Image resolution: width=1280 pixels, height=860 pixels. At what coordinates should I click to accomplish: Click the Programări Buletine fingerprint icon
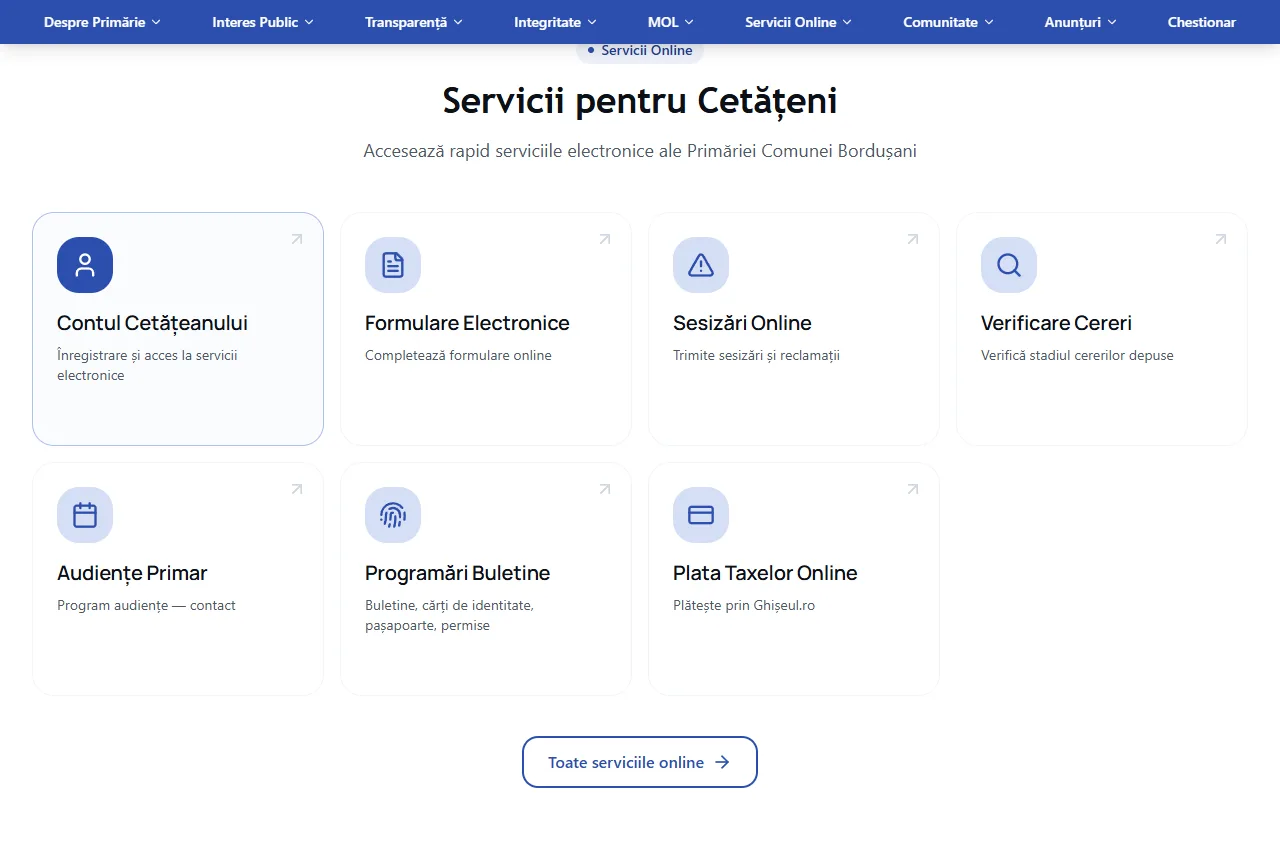click(x=393, y=515)
